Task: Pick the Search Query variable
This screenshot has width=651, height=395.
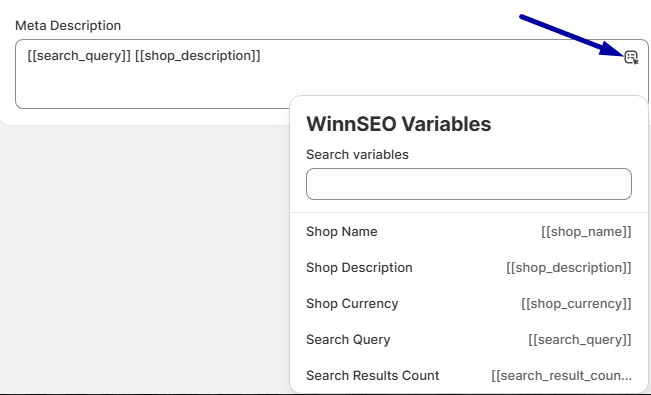Action: [x=469, y=339]
